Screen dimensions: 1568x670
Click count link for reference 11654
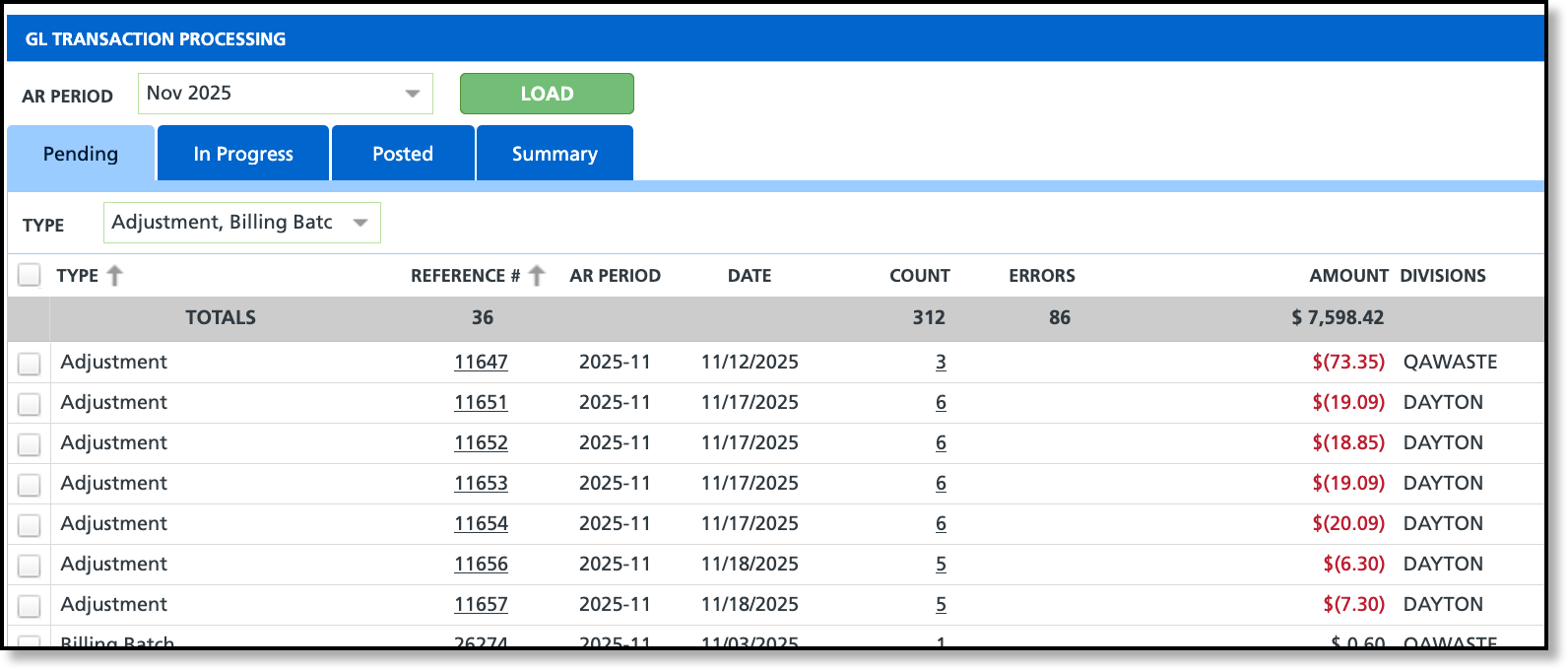click(941, 523)
